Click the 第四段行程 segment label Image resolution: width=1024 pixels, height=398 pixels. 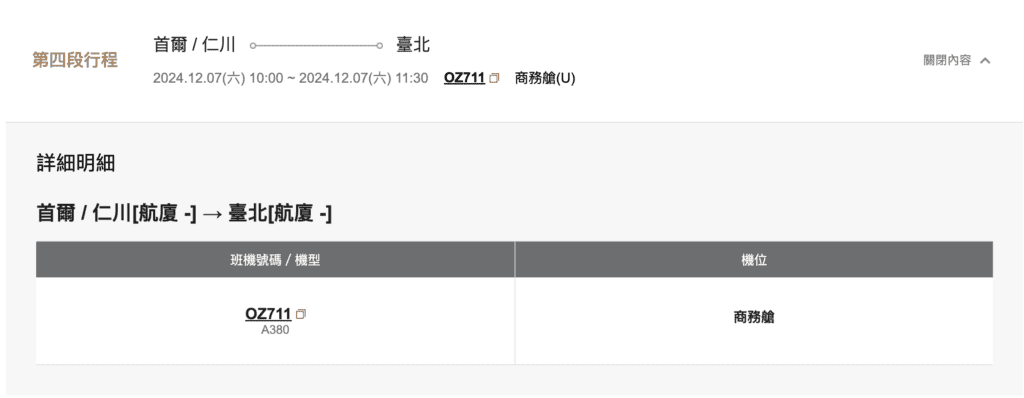click(x=75, y=60)
